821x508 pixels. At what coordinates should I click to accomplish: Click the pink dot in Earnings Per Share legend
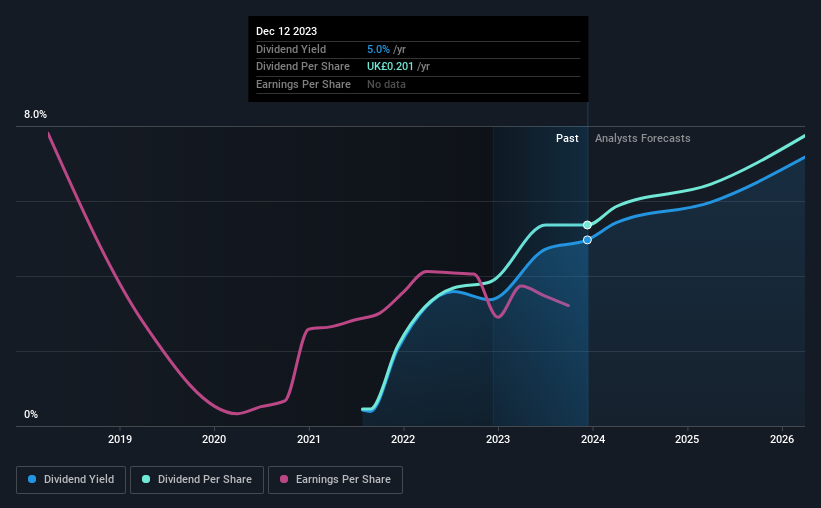point(284,479)
